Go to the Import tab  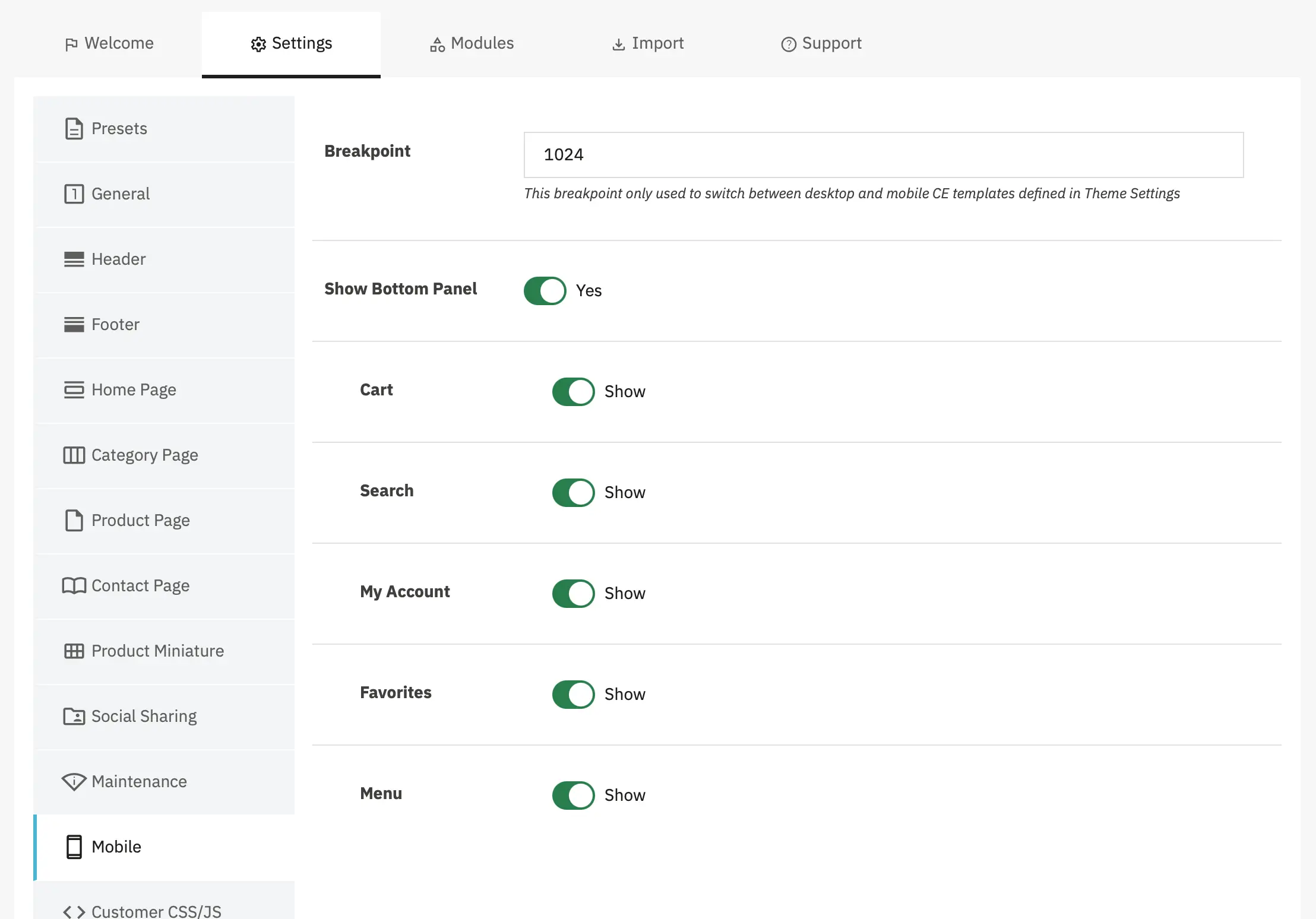[x=648, y=45]
